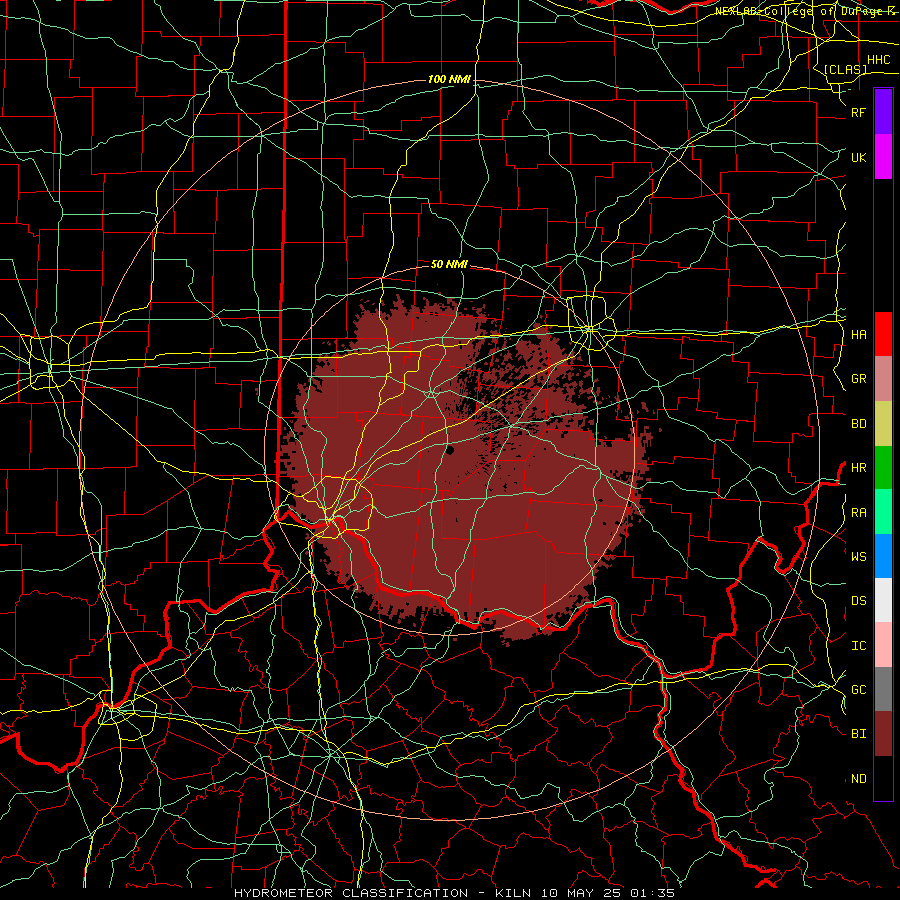The height and width of the screenshot is (900, 900).
Task: Click the blue WS legend swatch
Action: click(x=883, y=556)
